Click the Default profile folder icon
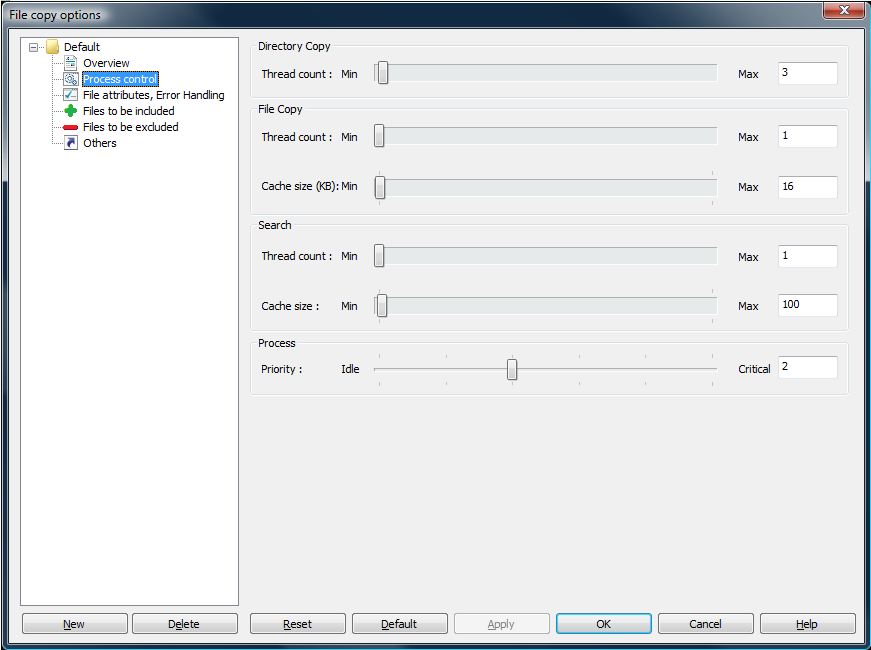This screenshot has width=871, height=650. click(x=52, y=46)
